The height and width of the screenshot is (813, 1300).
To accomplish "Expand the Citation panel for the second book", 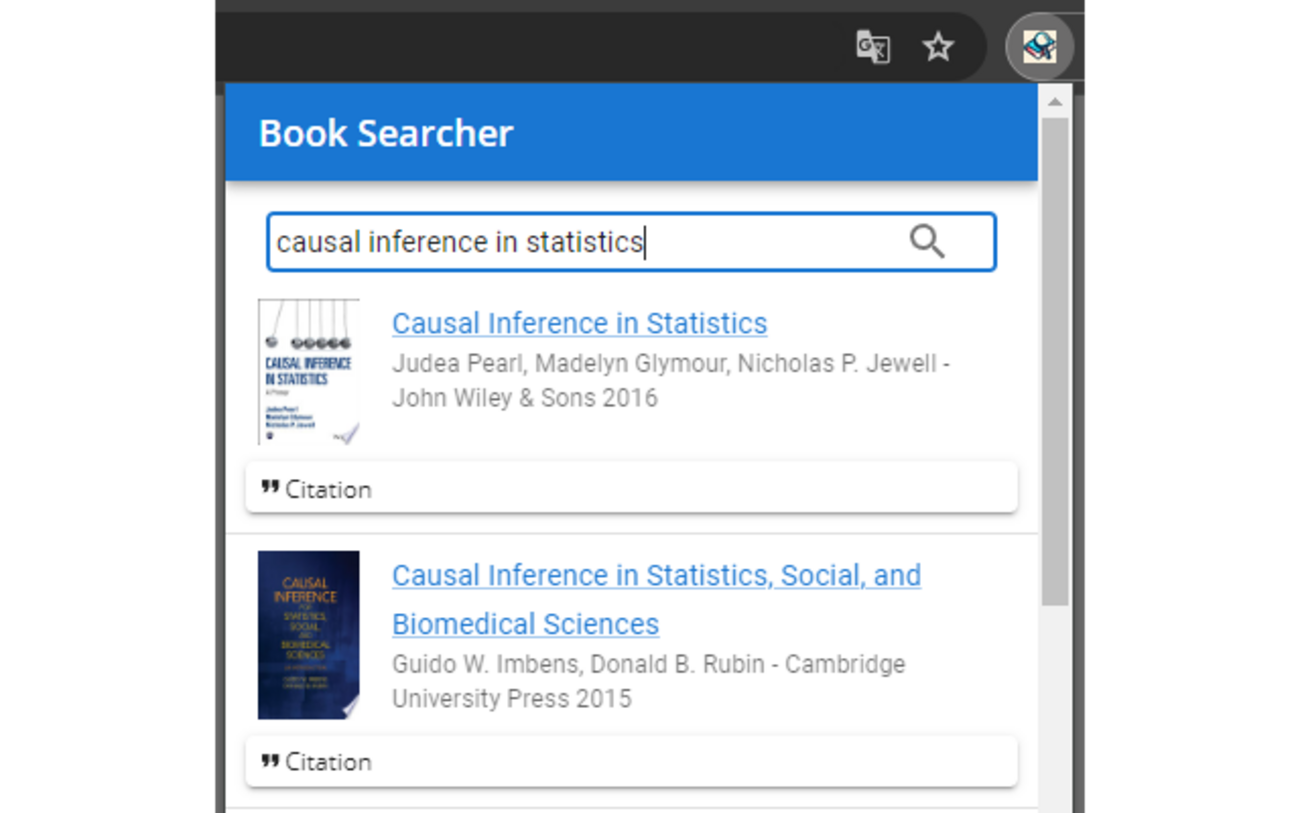I will click(x=631, y=762).
